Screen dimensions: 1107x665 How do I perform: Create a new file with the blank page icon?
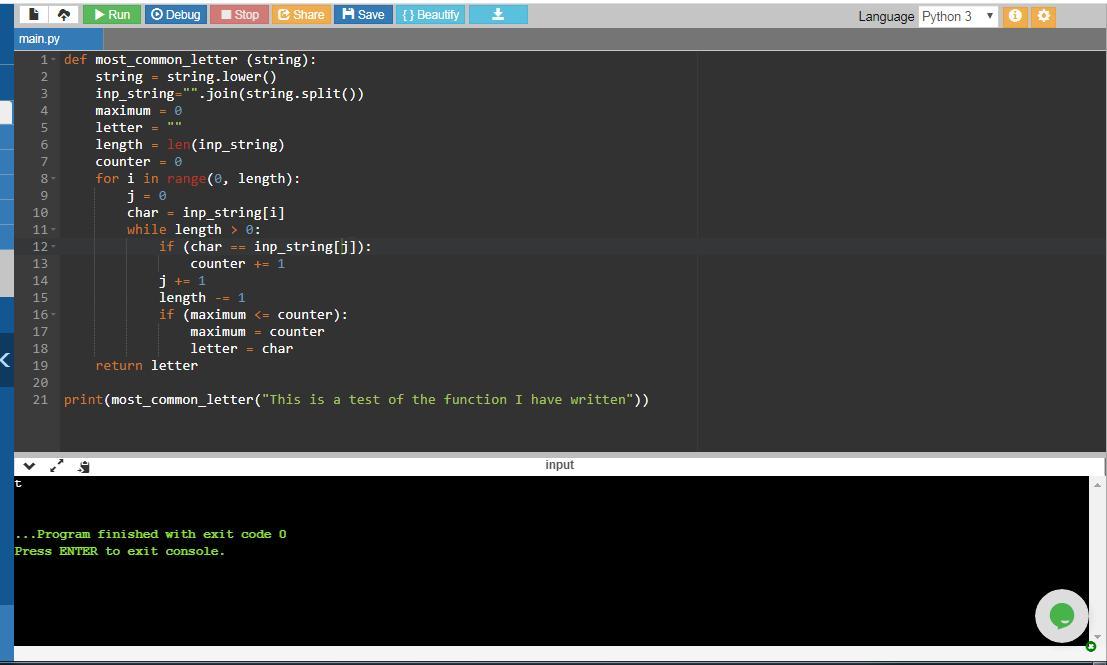coord(34,15)
